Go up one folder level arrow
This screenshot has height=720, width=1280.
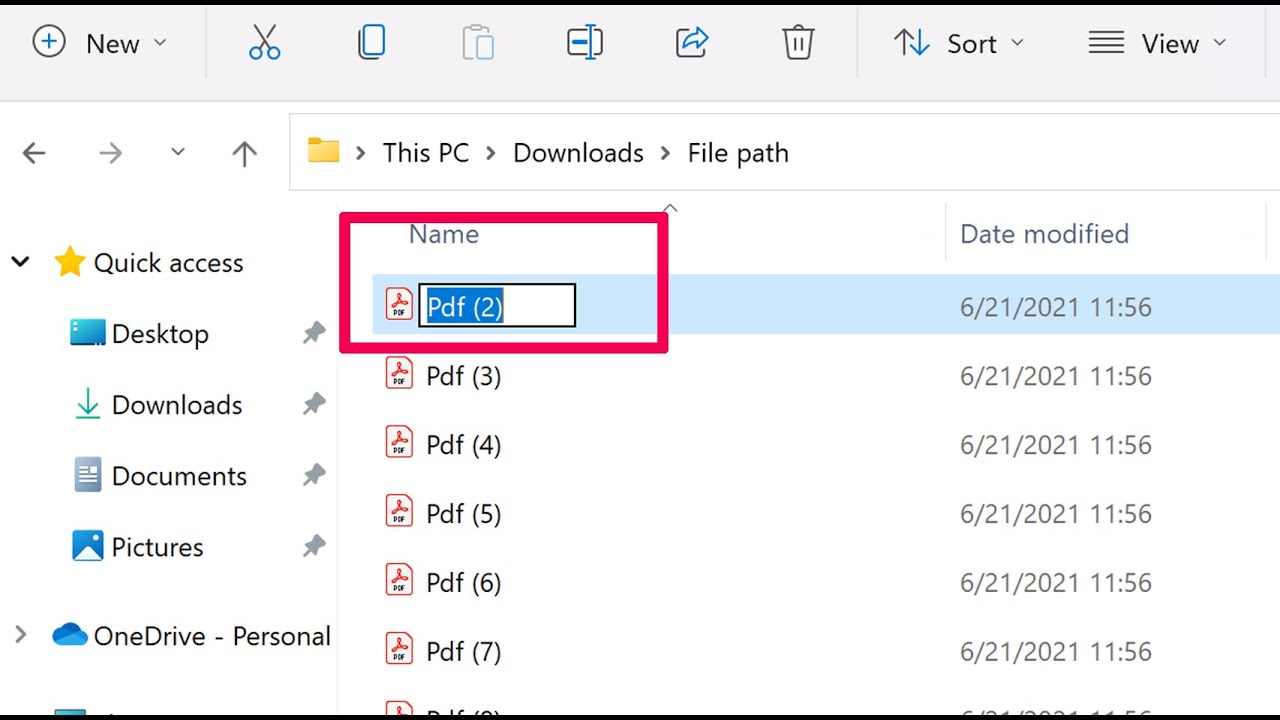[x=244, y=153]
